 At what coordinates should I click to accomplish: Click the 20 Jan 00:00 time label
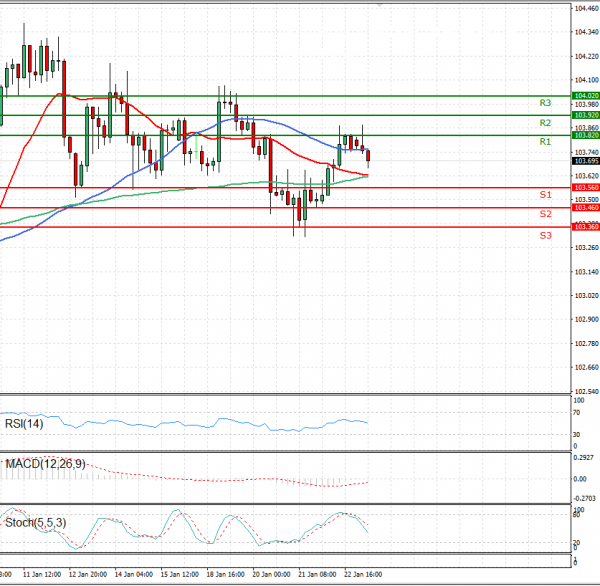[x=271, y=575]
